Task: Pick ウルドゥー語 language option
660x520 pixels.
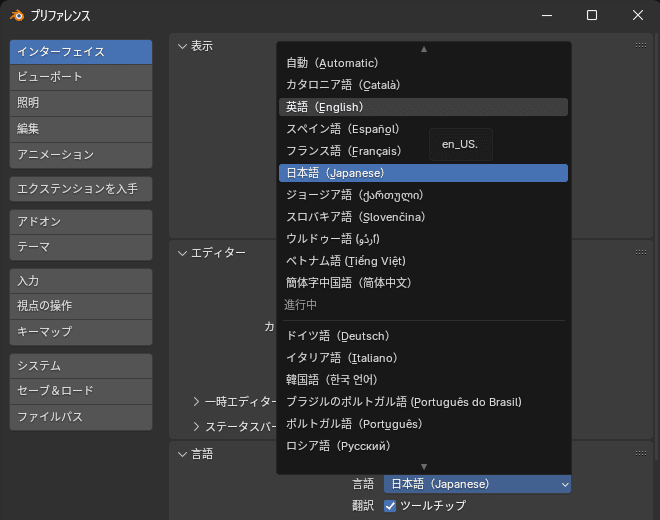Action: 423,239
